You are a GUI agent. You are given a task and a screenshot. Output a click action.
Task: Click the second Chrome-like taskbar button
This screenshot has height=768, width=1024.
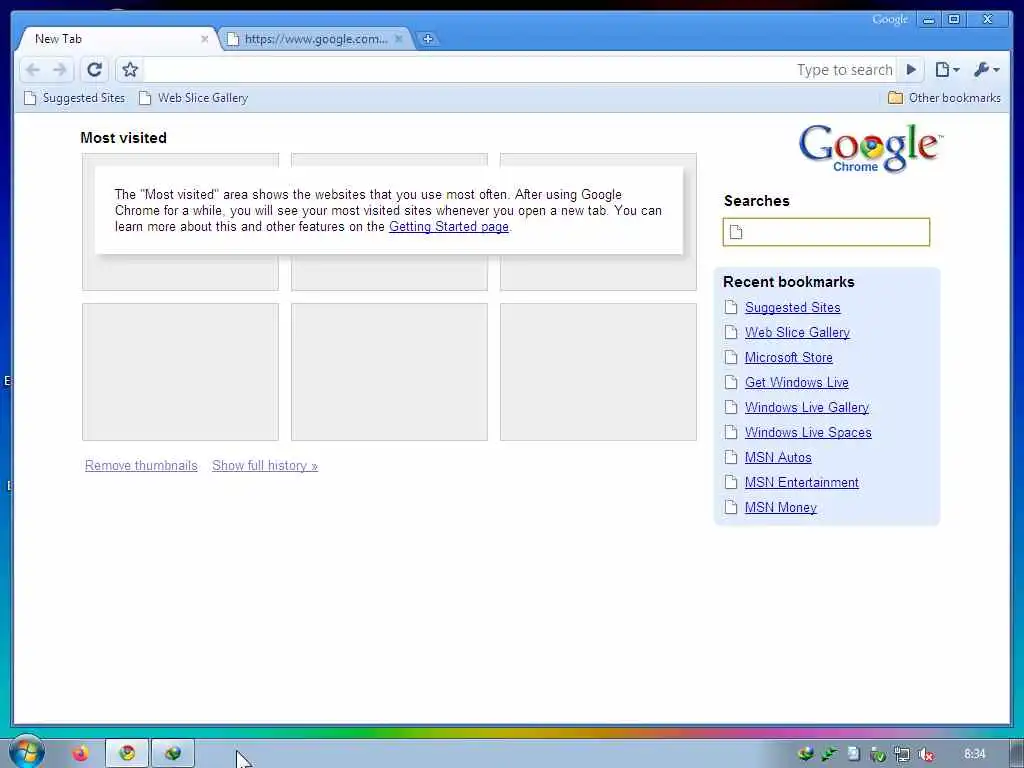(x=173, y=754)
